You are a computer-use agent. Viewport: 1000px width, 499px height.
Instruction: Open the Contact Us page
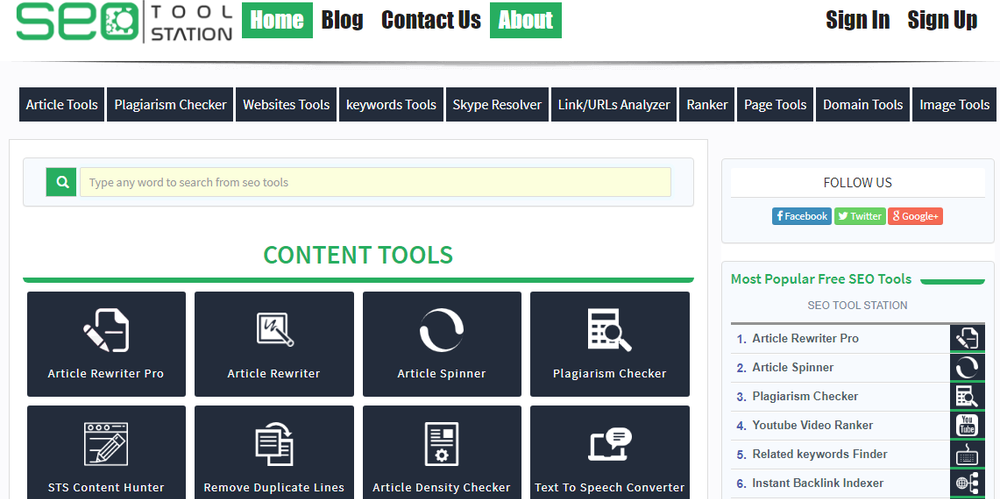coord(431,20)
